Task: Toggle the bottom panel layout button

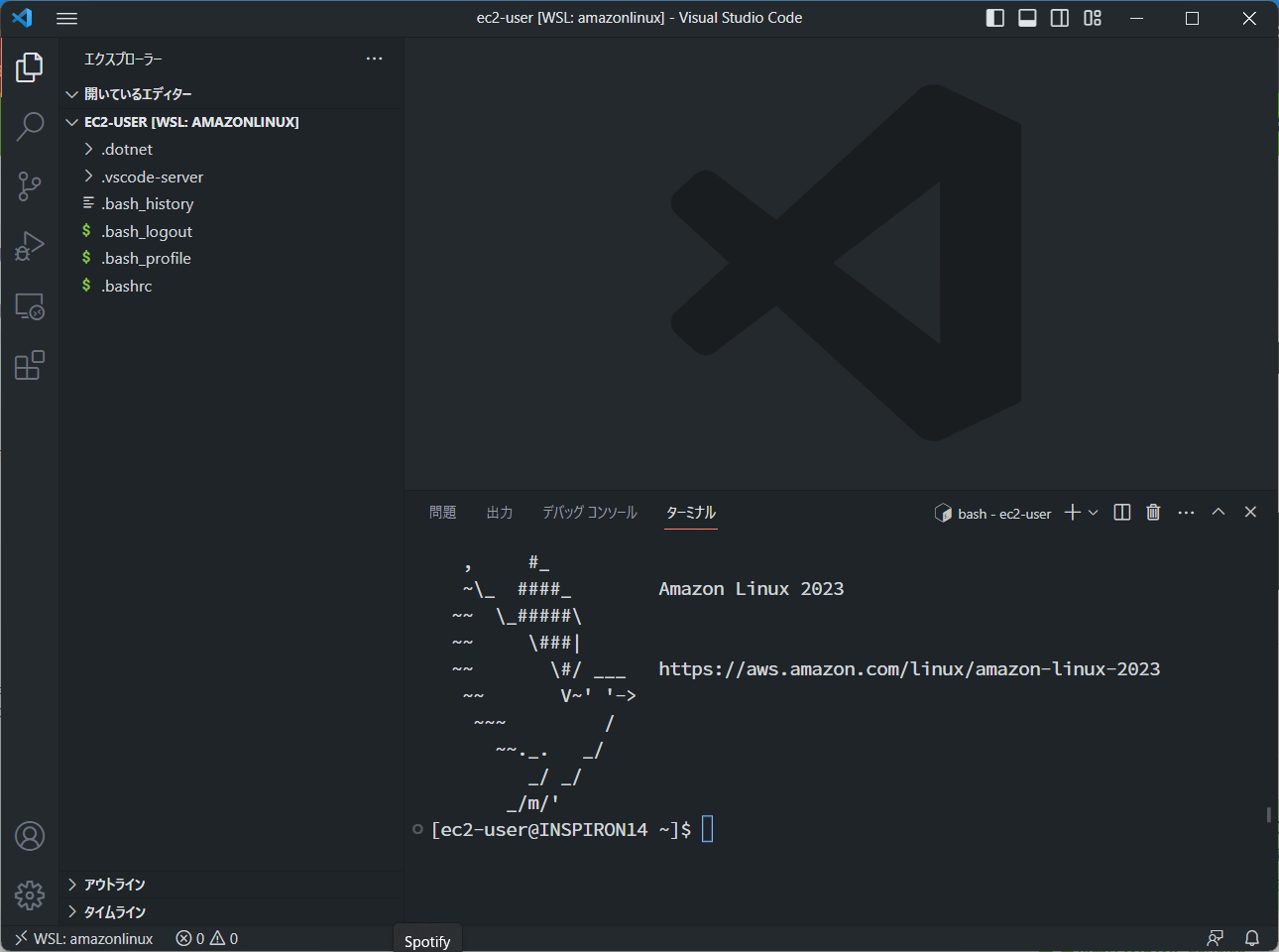Action: coord(1027,18)
